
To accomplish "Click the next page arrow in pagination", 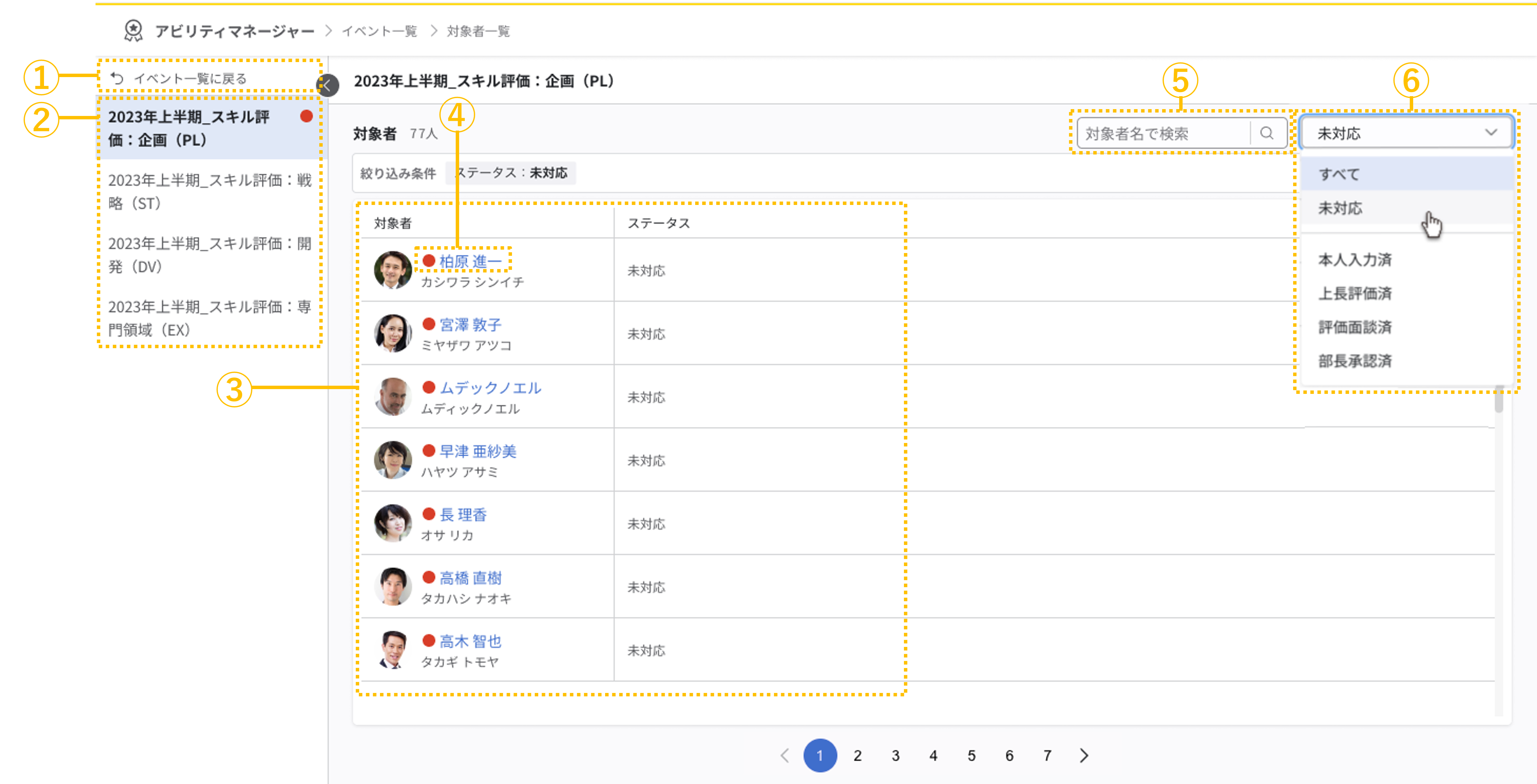I will pos(1084,755).
